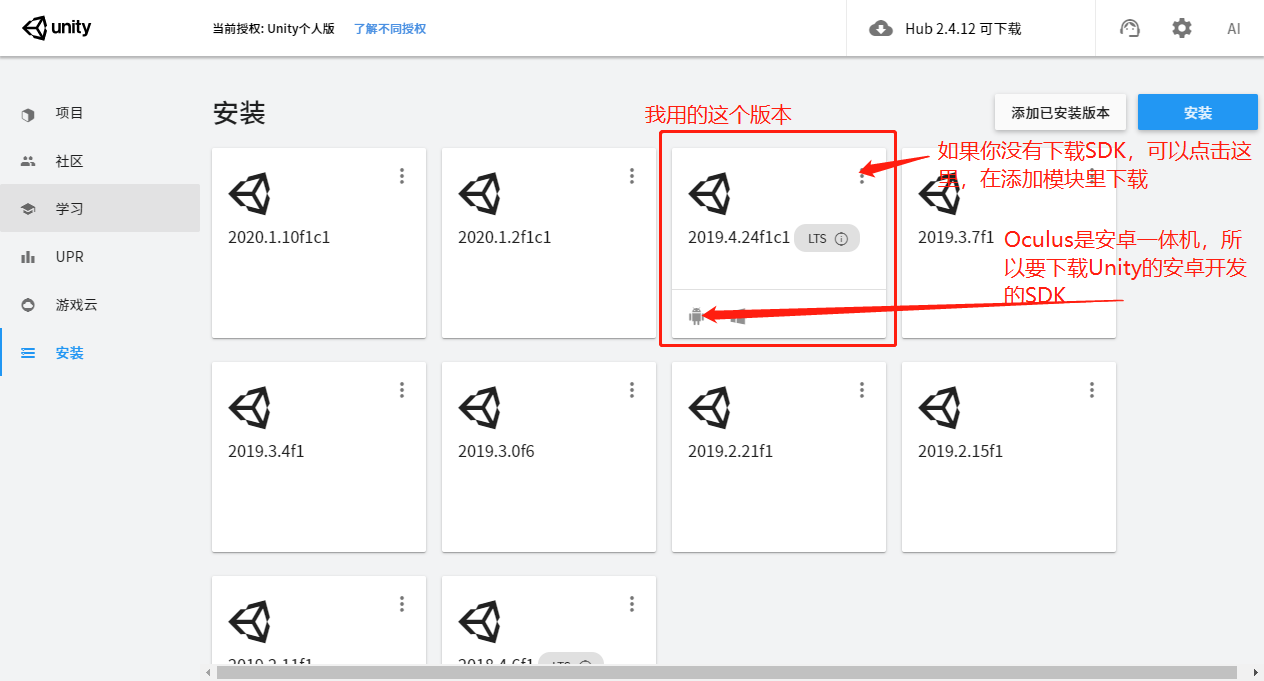The height and width of the screenshot is (681, 1264).
Task: Open the three-dot menu for 2019.4.24f1c1
Action: [862, 176]
